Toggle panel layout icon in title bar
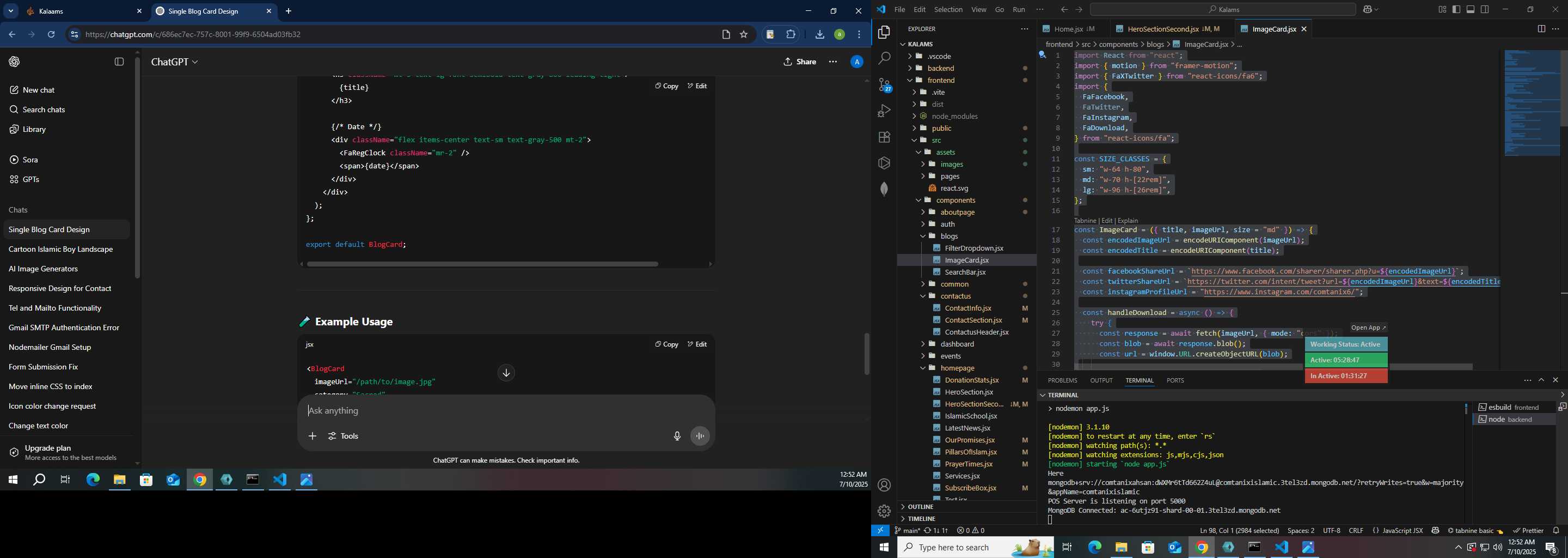 pyautogui.click(x=1471, y=9)
